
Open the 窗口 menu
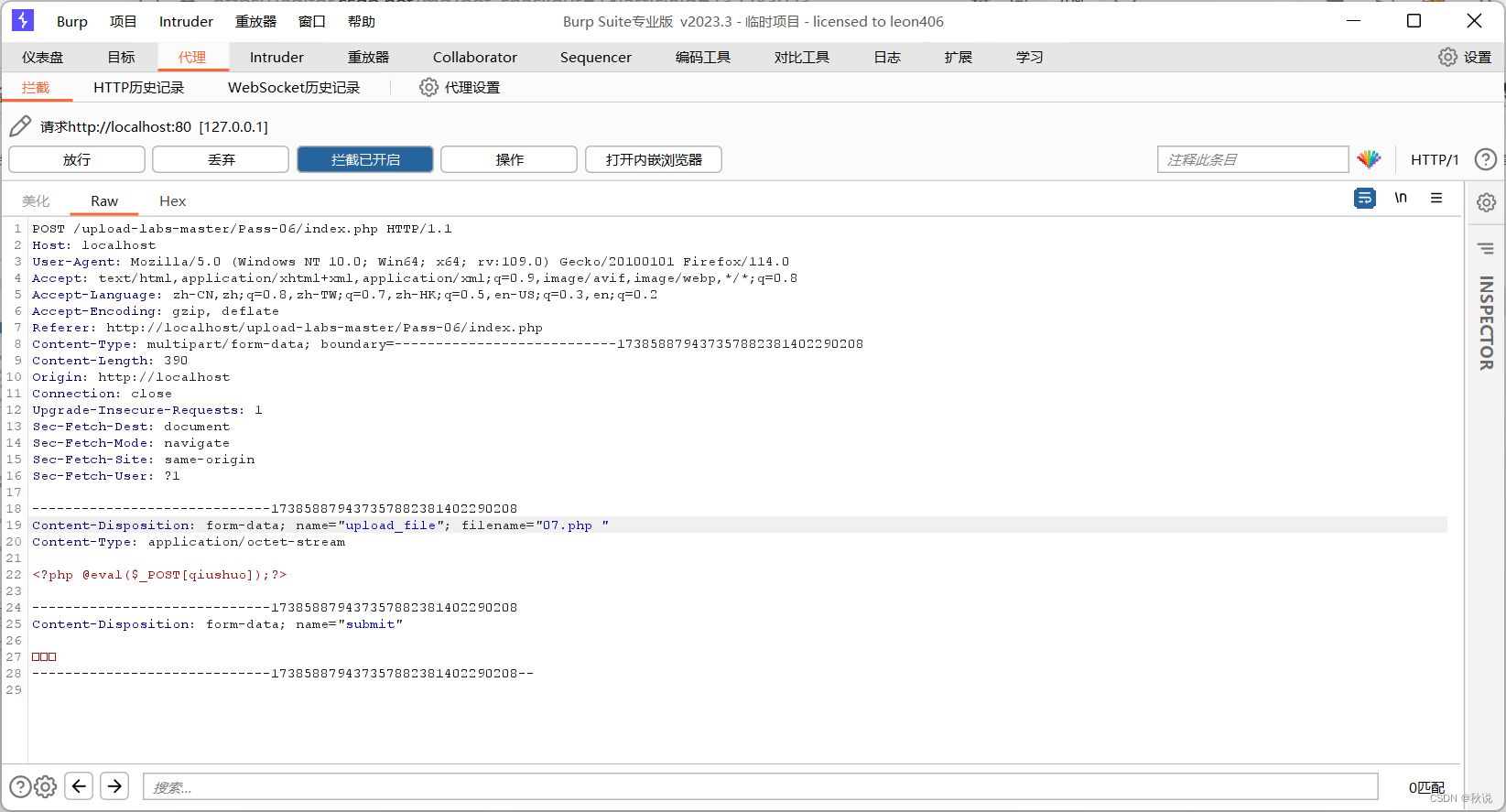click(x=312, y=21)
